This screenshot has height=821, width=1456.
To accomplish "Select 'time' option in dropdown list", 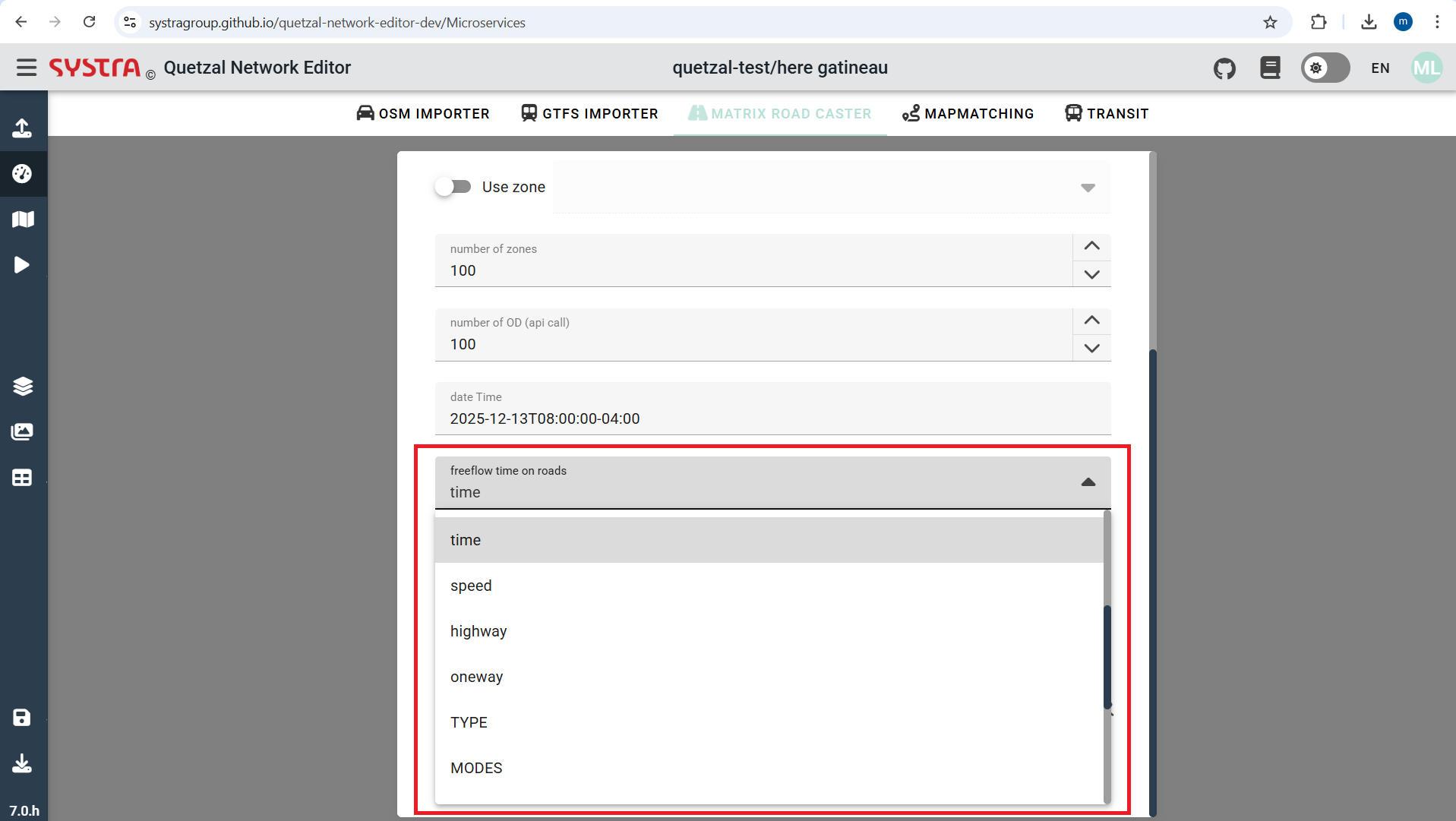I will tap(769, 540).
